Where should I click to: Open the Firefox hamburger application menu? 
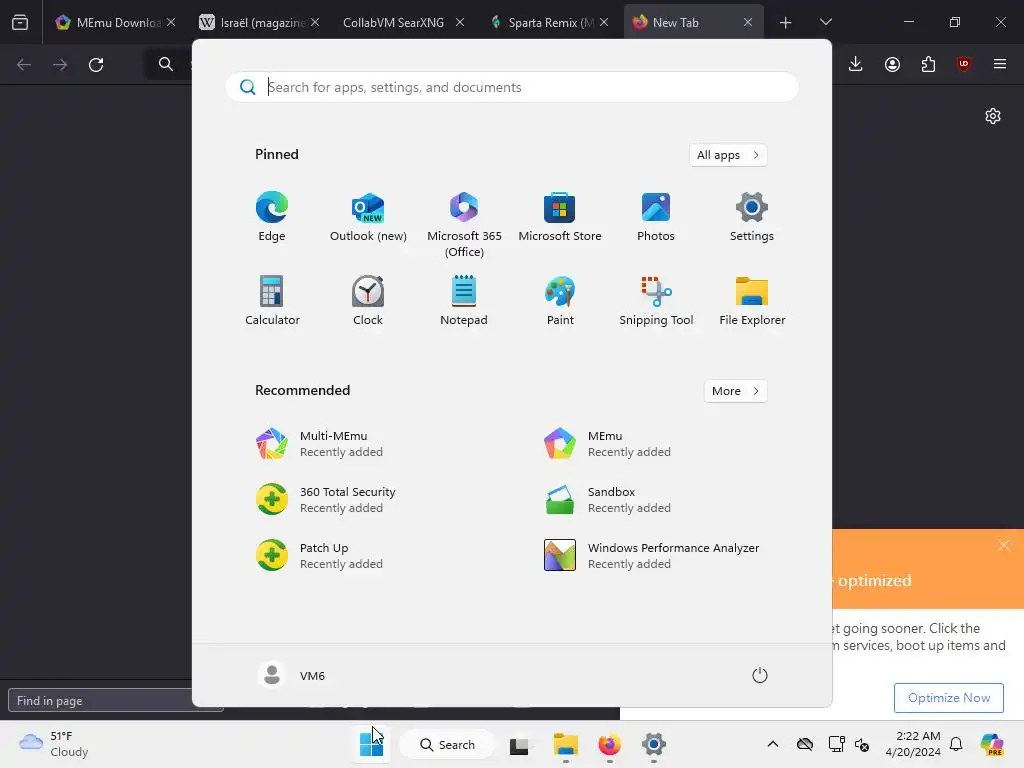tap(1000, 64)
